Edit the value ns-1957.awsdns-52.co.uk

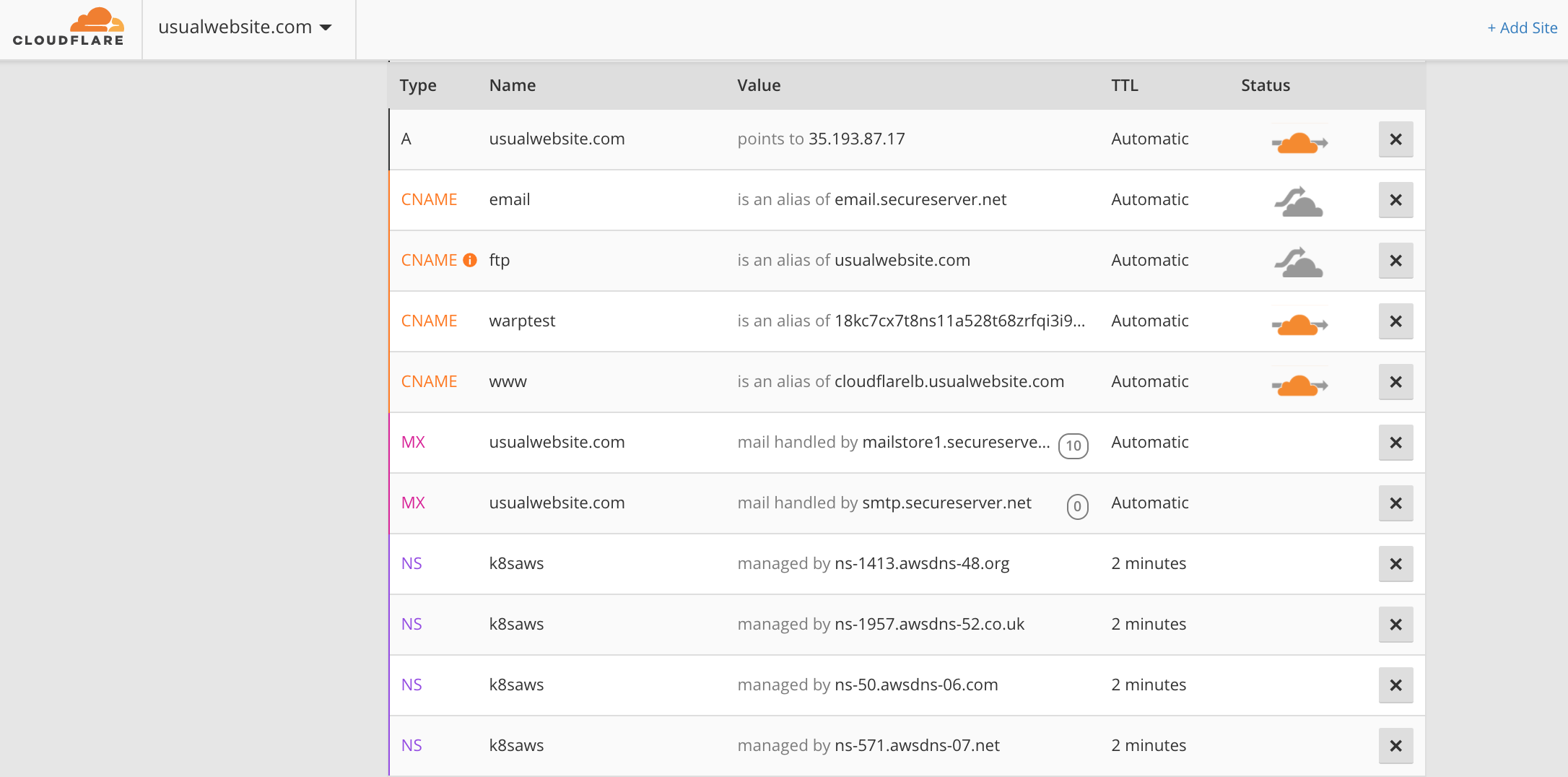click(x=930, y=624)
